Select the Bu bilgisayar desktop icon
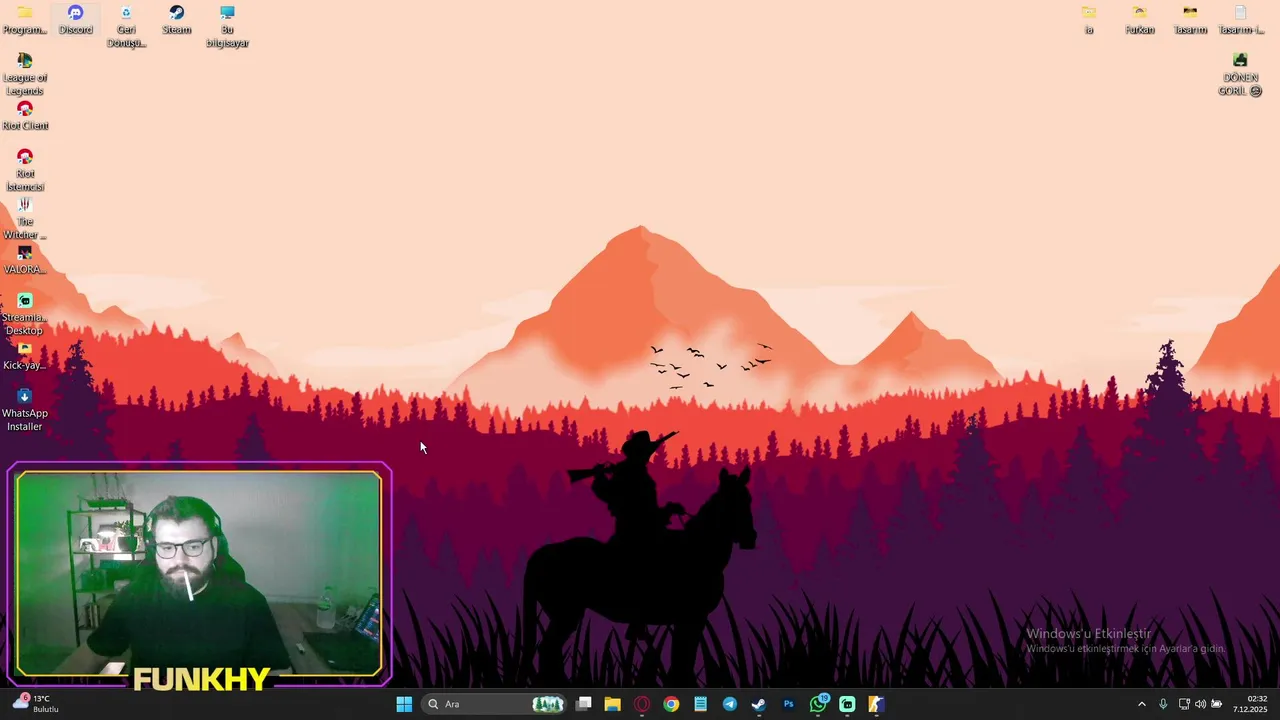Screen dimensions: 1280x720 pos(227,26)
